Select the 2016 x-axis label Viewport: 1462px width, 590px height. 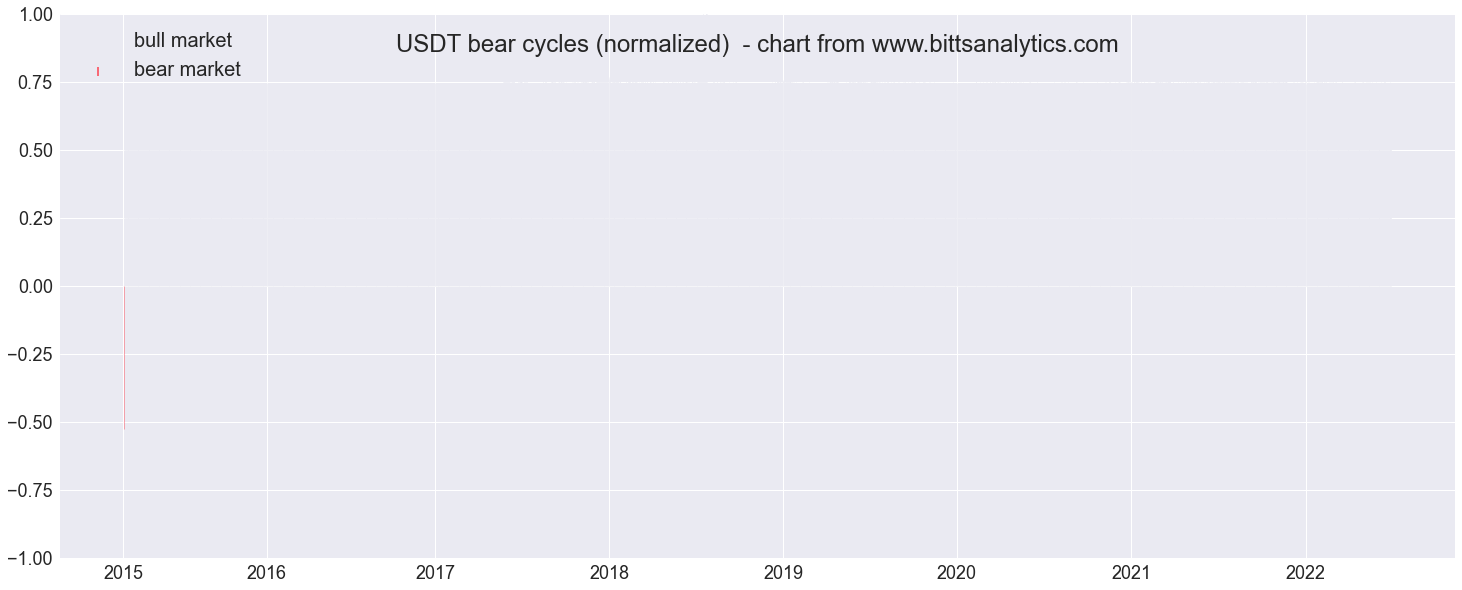[267, 573]
